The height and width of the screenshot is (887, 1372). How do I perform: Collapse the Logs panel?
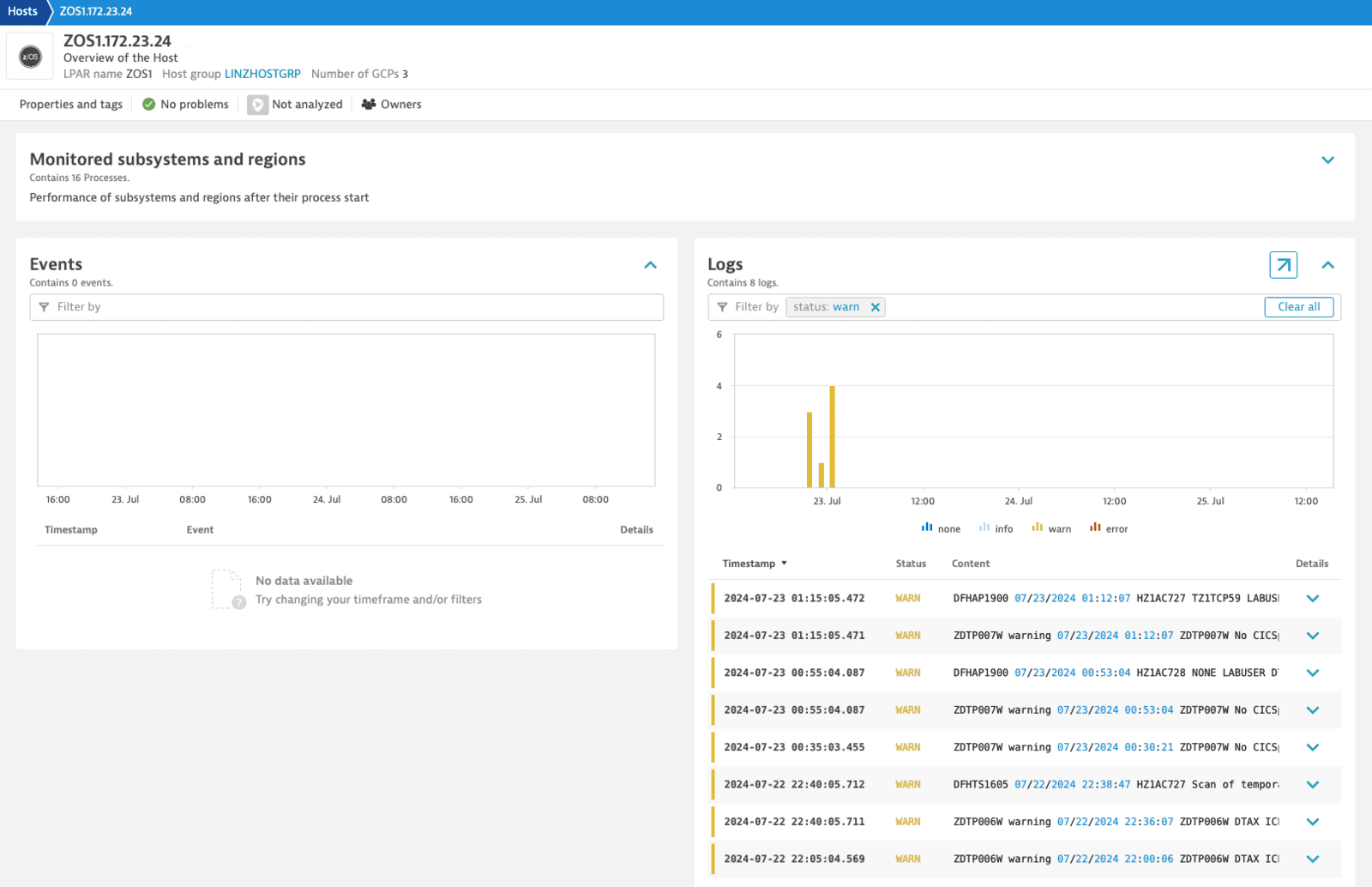pos(1328,265)
